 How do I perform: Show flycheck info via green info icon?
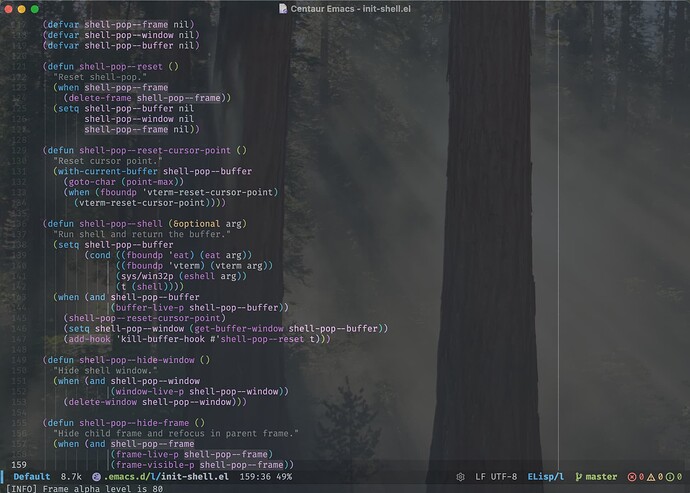670,477
